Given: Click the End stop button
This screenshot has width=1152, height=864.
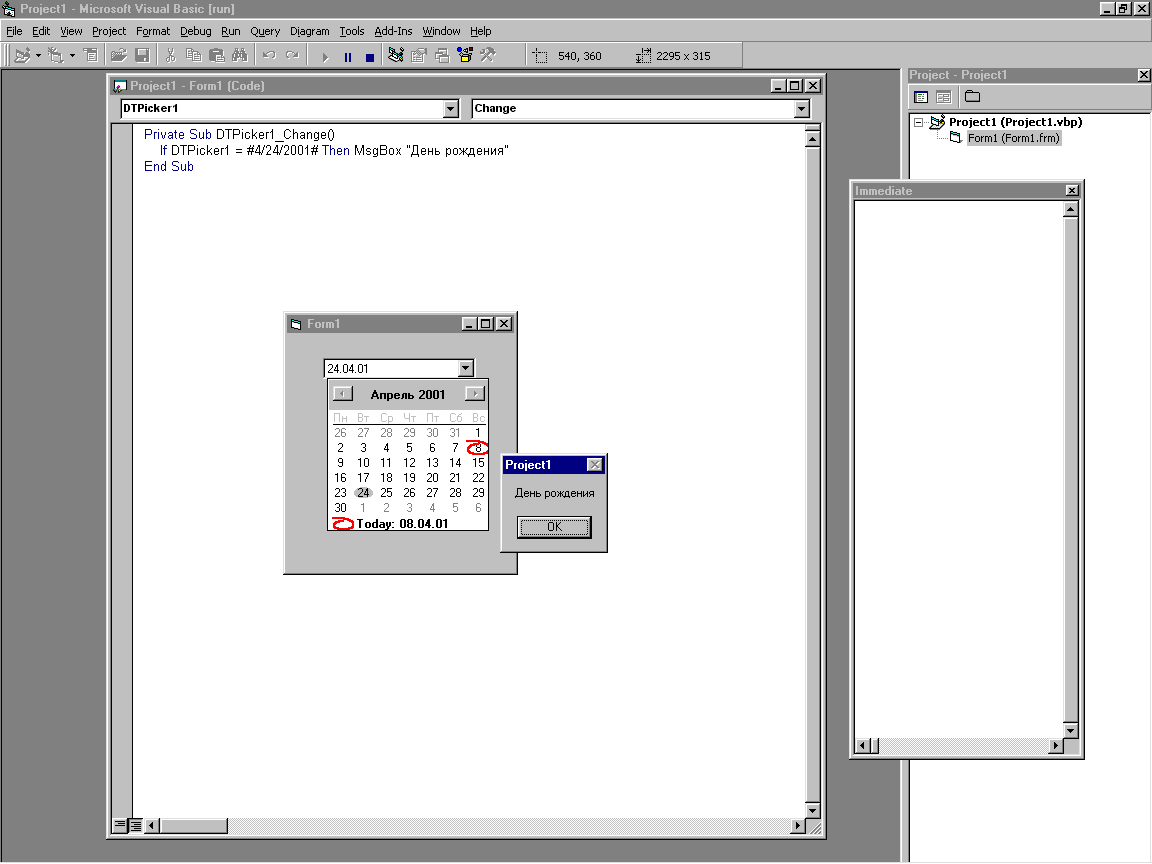Looking at the screenshot, I should tap(370, 57).
